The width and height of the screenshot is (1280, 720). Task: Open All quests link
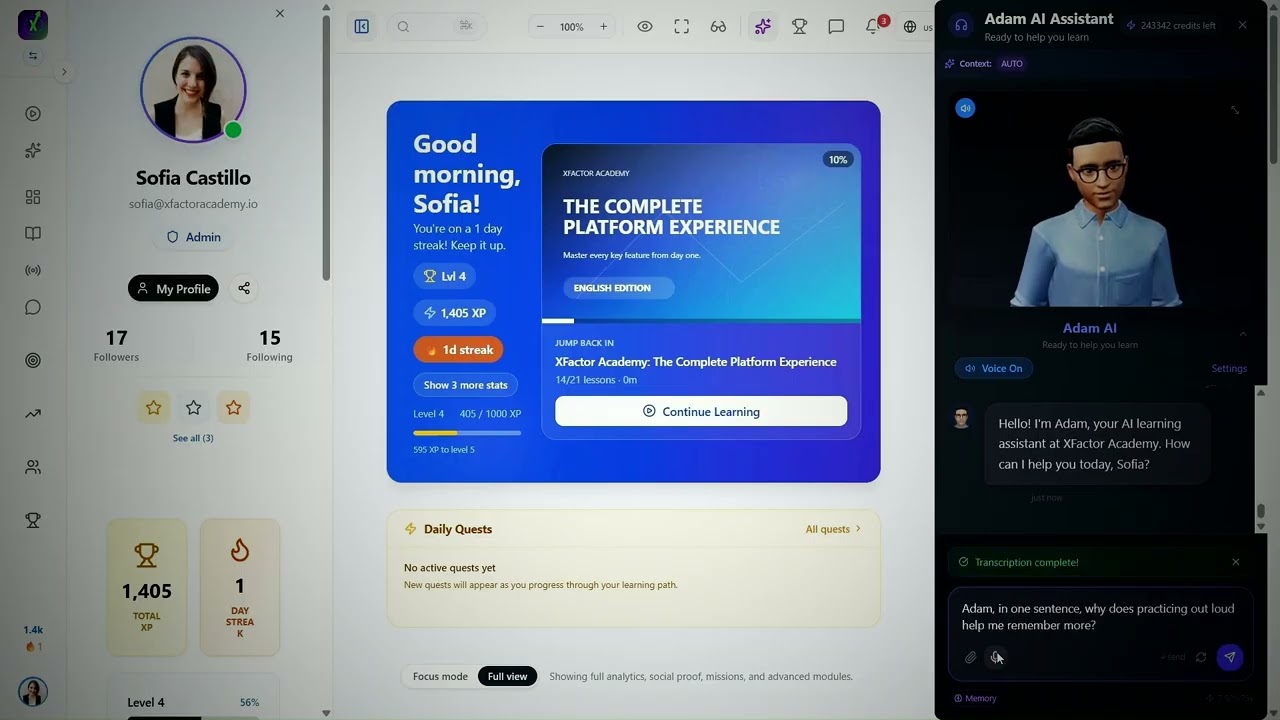click(833, 529)
